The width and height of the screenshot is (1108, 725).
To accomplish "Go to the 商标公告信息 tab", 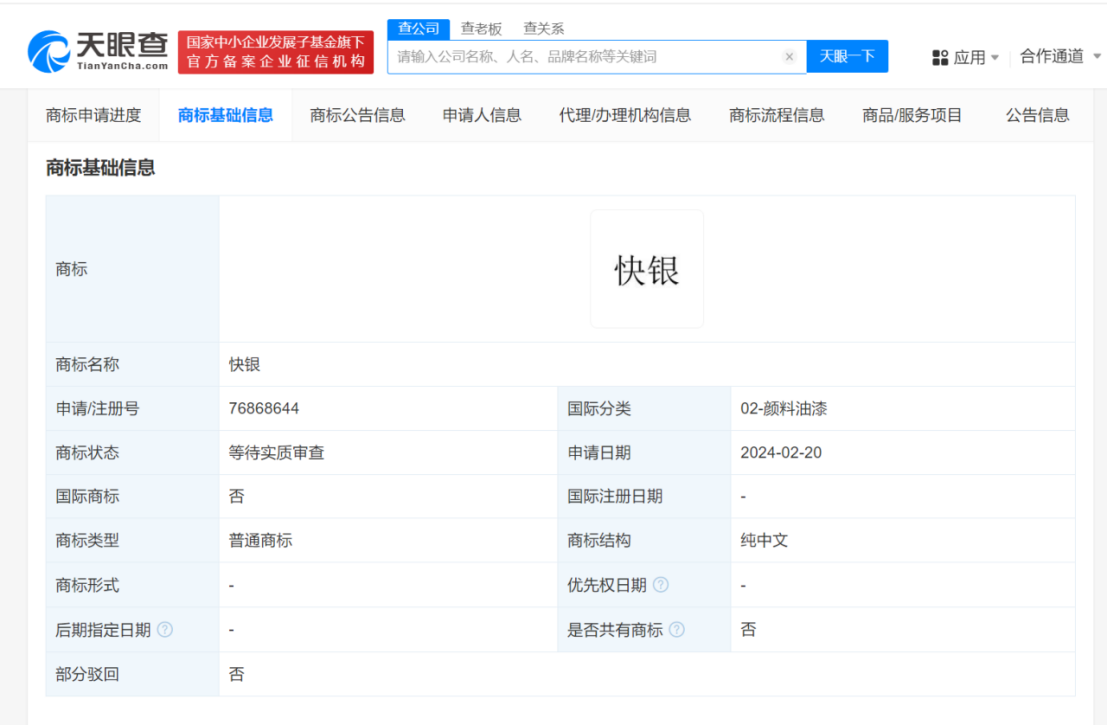I will pos(358,115).
